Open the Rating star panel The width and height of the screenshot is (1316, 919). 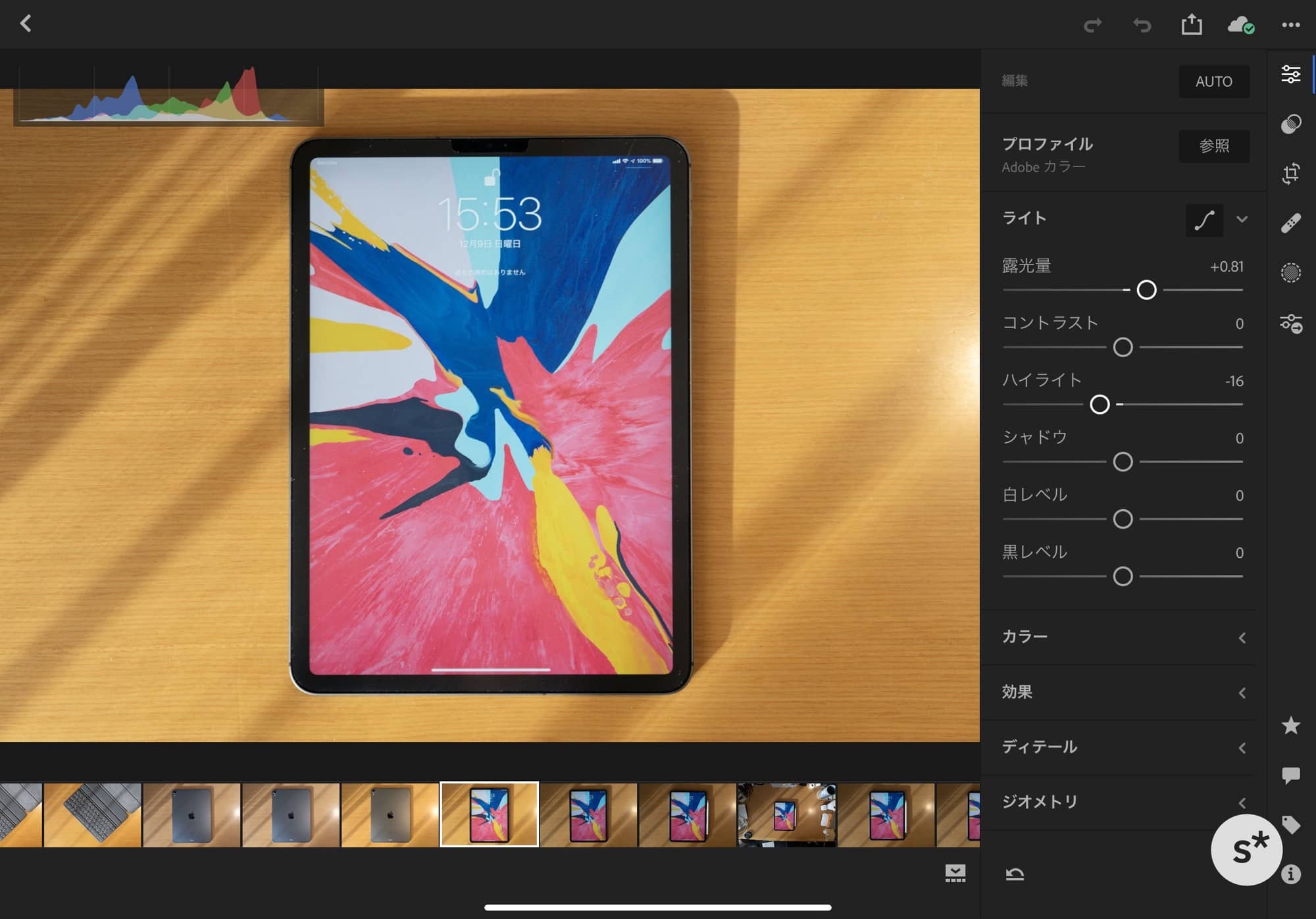[1290, 725]
